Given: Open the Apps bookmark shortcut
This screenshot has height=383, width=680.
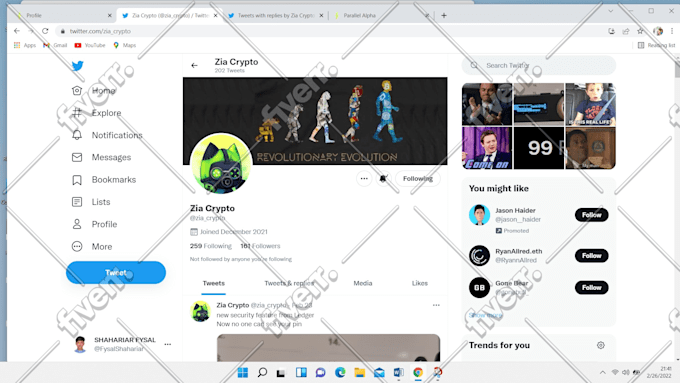Looking at the screenshot, I should (25, 45).
